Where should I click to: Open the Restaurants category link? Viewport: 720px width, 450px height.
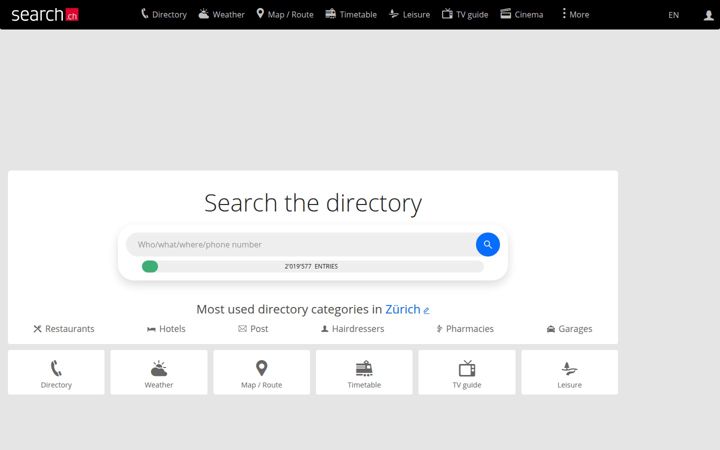[69, 329]
